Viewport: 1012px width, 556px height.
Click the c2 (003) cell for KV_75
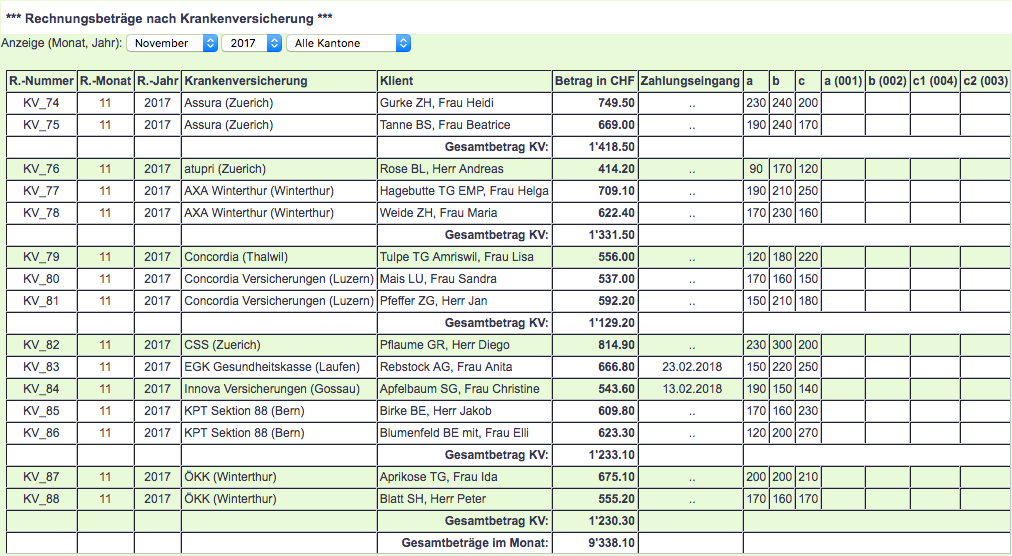[984, 125]
